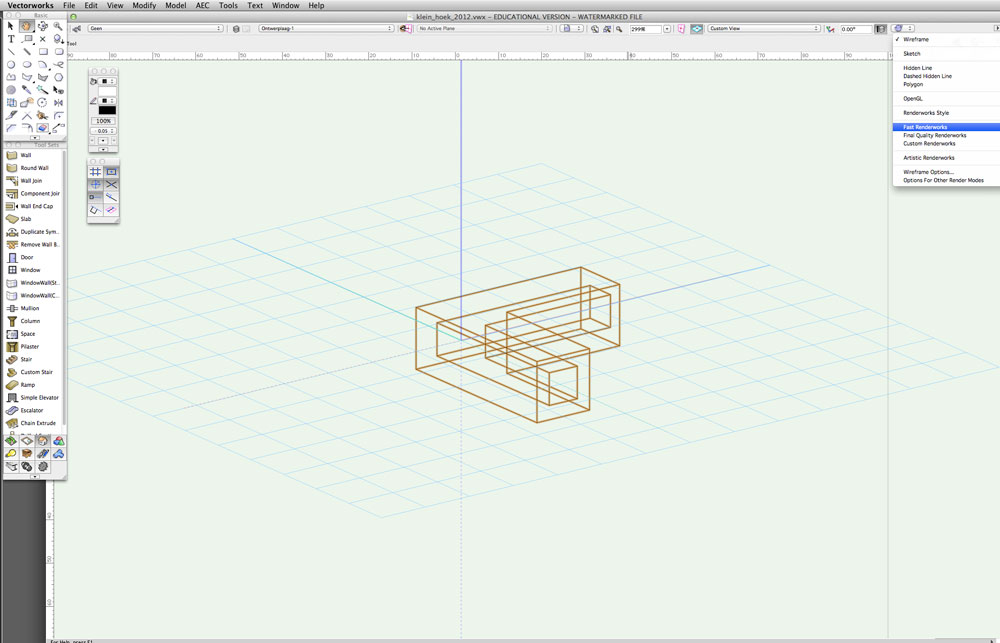
Task: Select the Eraser tool in Basic palette
Action: 43,128
